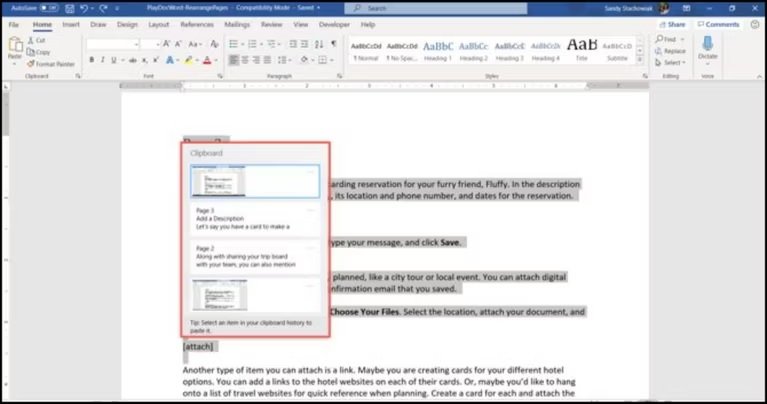Switch to the Insert tab
The width and height of the screenshot is (767, 404).
[71, 24]
